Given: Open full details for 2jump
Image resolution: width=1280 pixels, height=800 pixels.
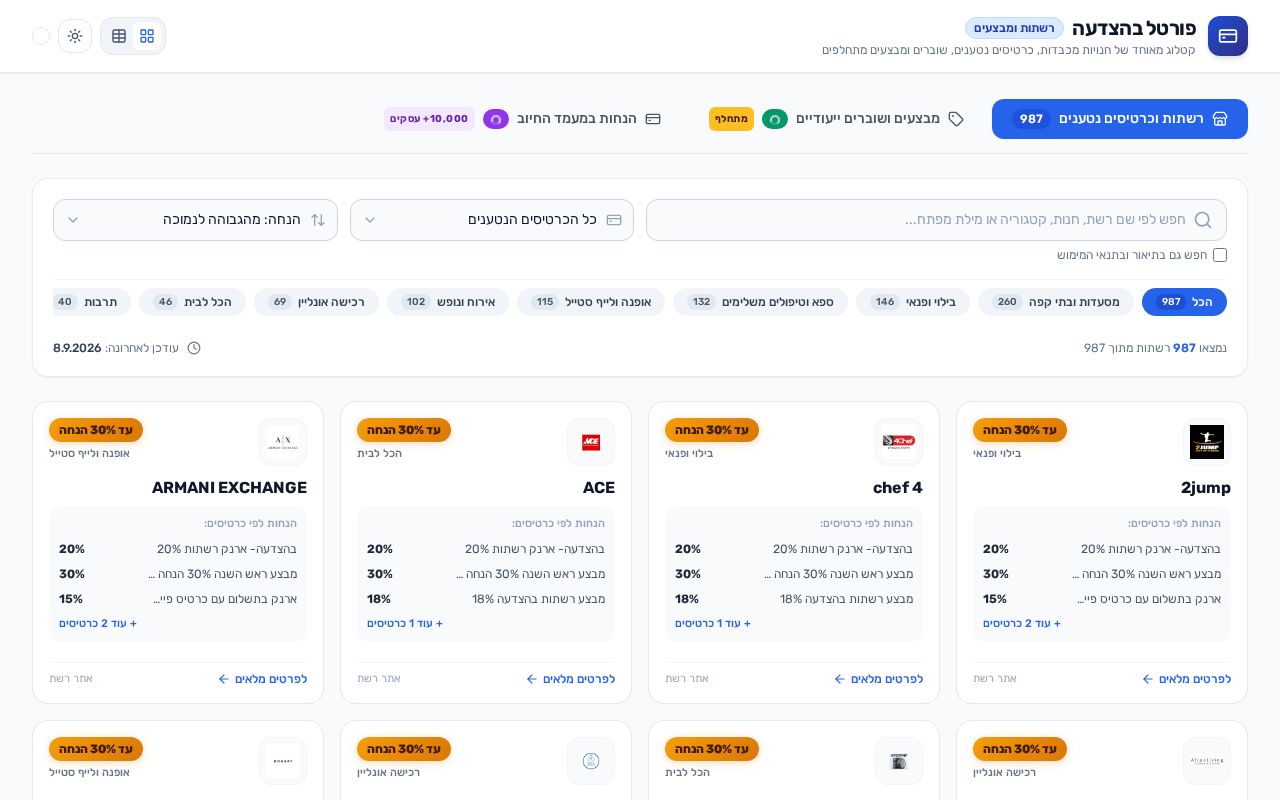Looking at the screenshot, I should pos(1186,679).
